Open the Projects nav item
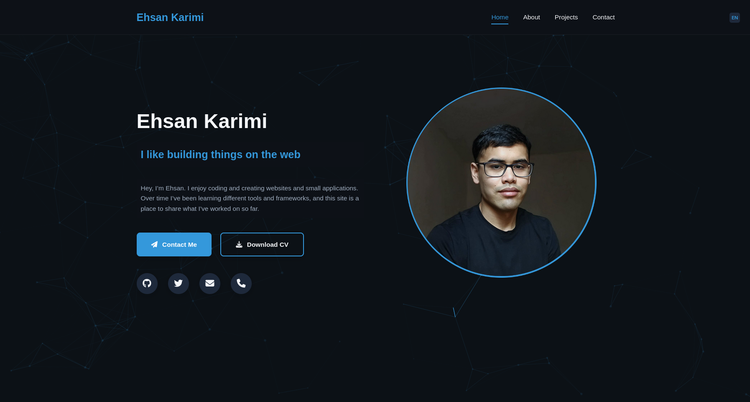Image resolution: width=750 pixels, height=402 pixels. pos(566,17)
